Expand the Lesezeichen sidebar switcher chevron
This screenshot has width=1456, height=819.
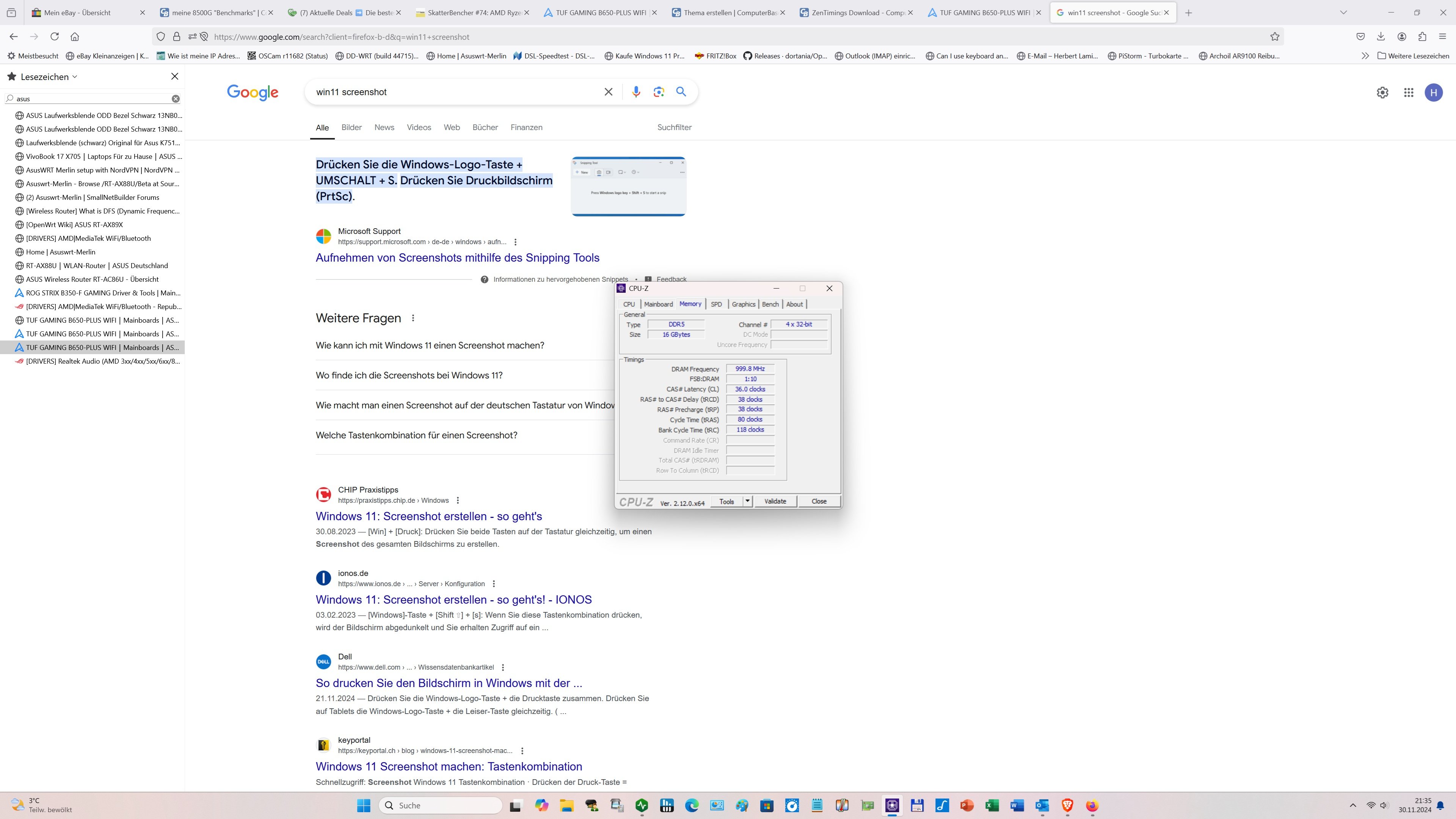point(75,77)
